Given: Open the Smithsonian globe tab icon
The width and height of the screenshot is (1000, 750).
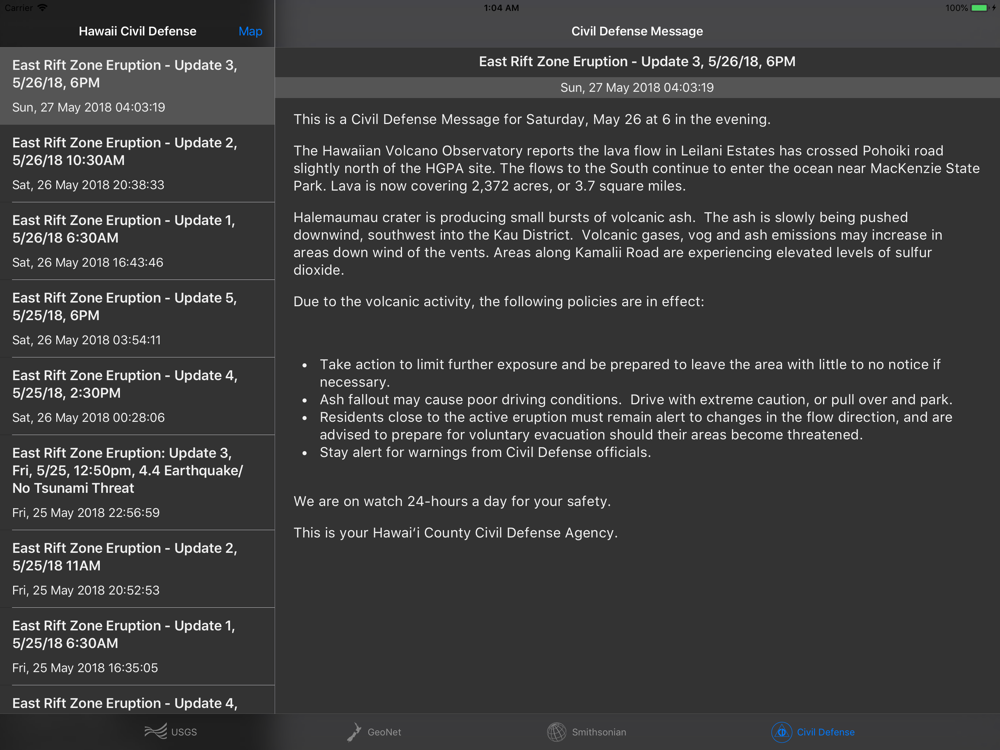Looking at the screenshot, I should (556, 732).
